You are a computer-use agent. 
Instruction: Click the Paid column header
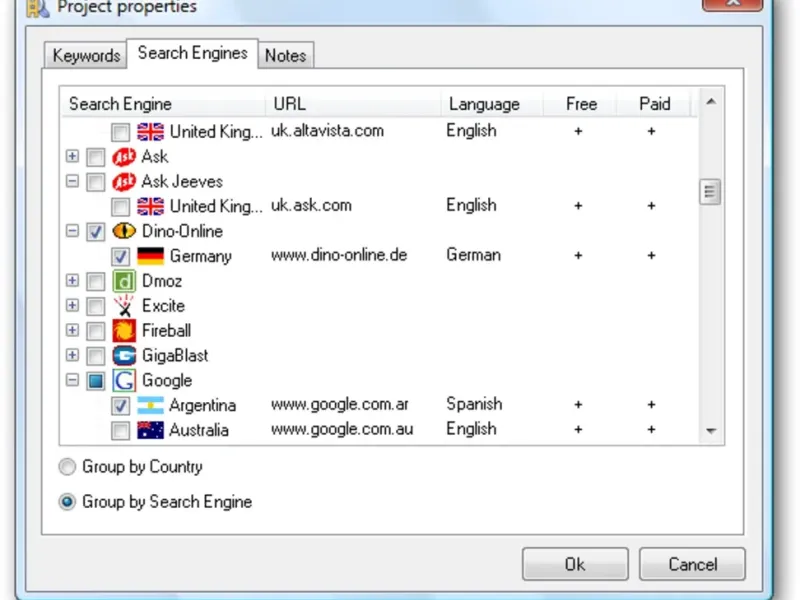coord(654,104)
